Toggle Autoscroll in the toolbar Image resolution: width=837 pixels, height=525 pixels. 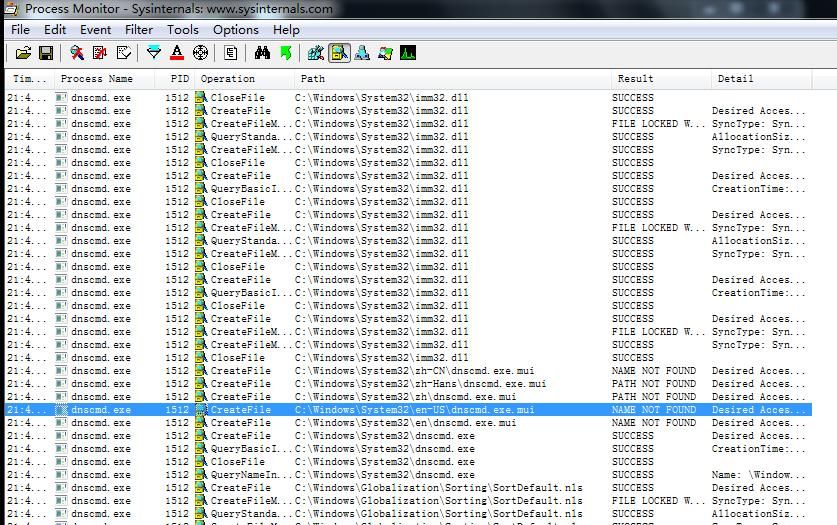(x=100, y=53)
